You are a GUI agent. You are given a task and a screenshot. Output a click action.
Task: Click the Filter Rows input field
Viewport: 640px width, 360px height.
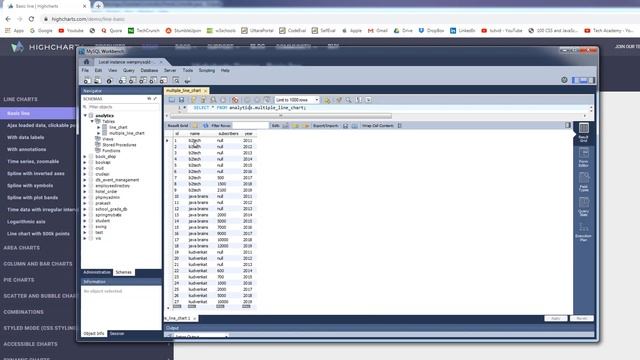click(x=251, y=126)
